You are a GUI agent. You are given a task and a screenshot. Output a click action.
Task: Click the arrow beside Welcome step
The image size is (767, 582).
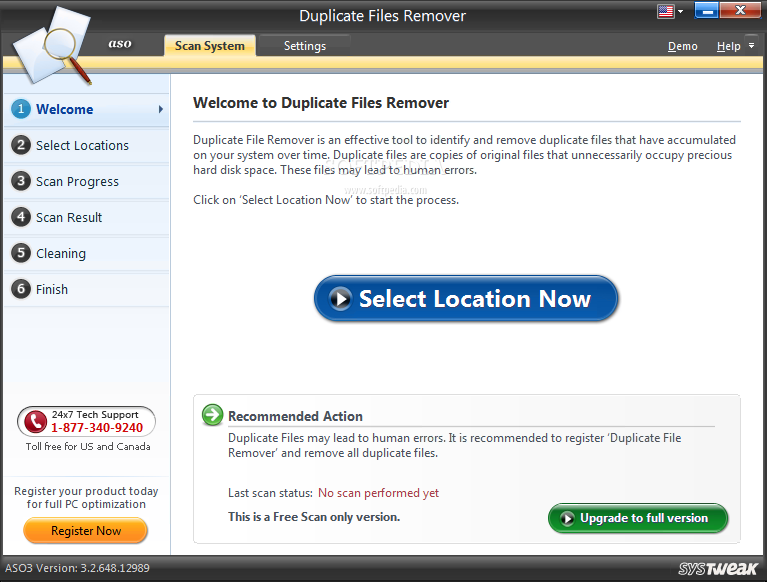[x=160, y=109]
